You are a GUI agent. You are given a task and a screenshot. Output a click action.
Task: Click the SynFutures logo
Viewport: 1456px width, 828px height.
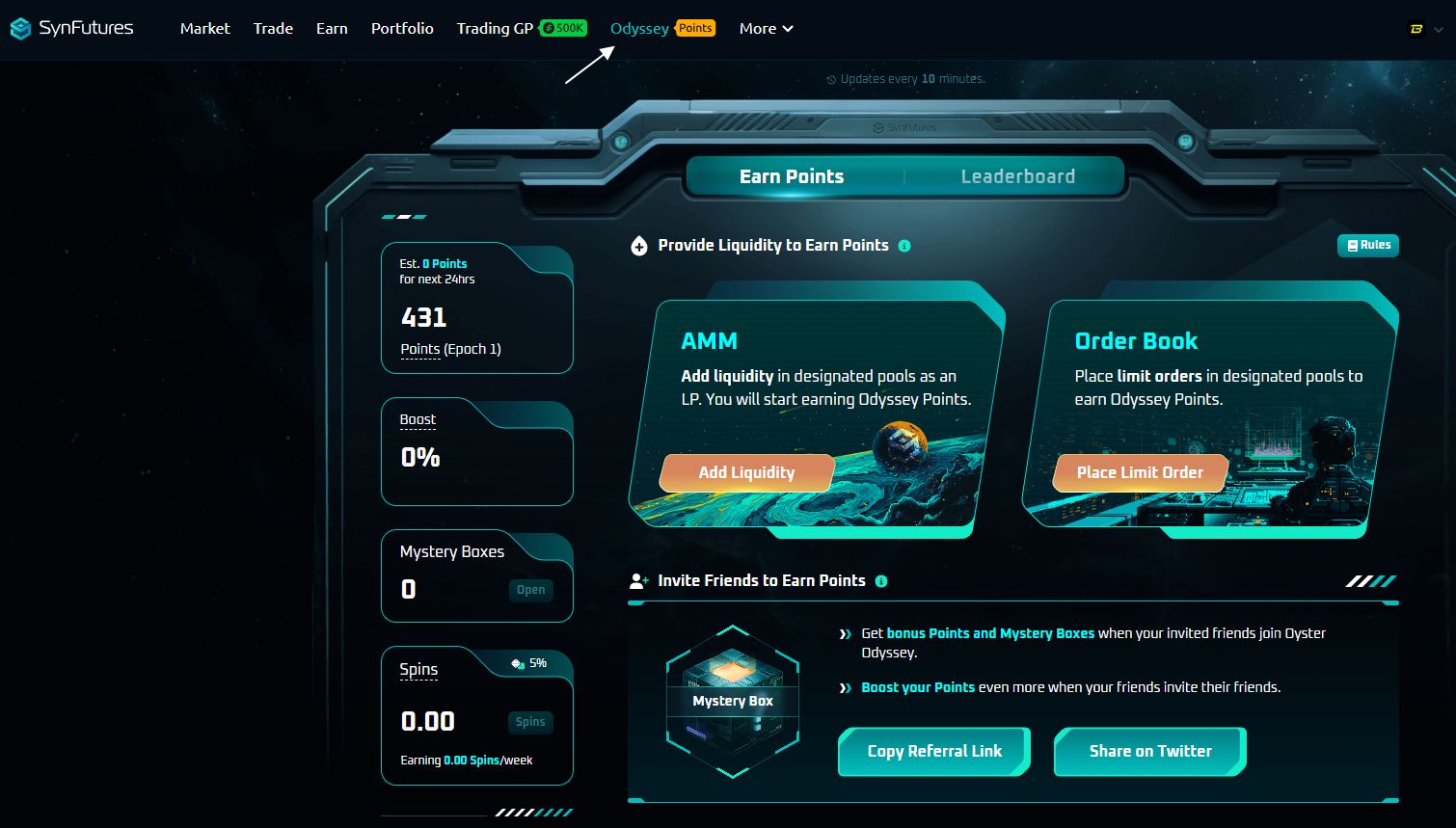click(71, 29)
